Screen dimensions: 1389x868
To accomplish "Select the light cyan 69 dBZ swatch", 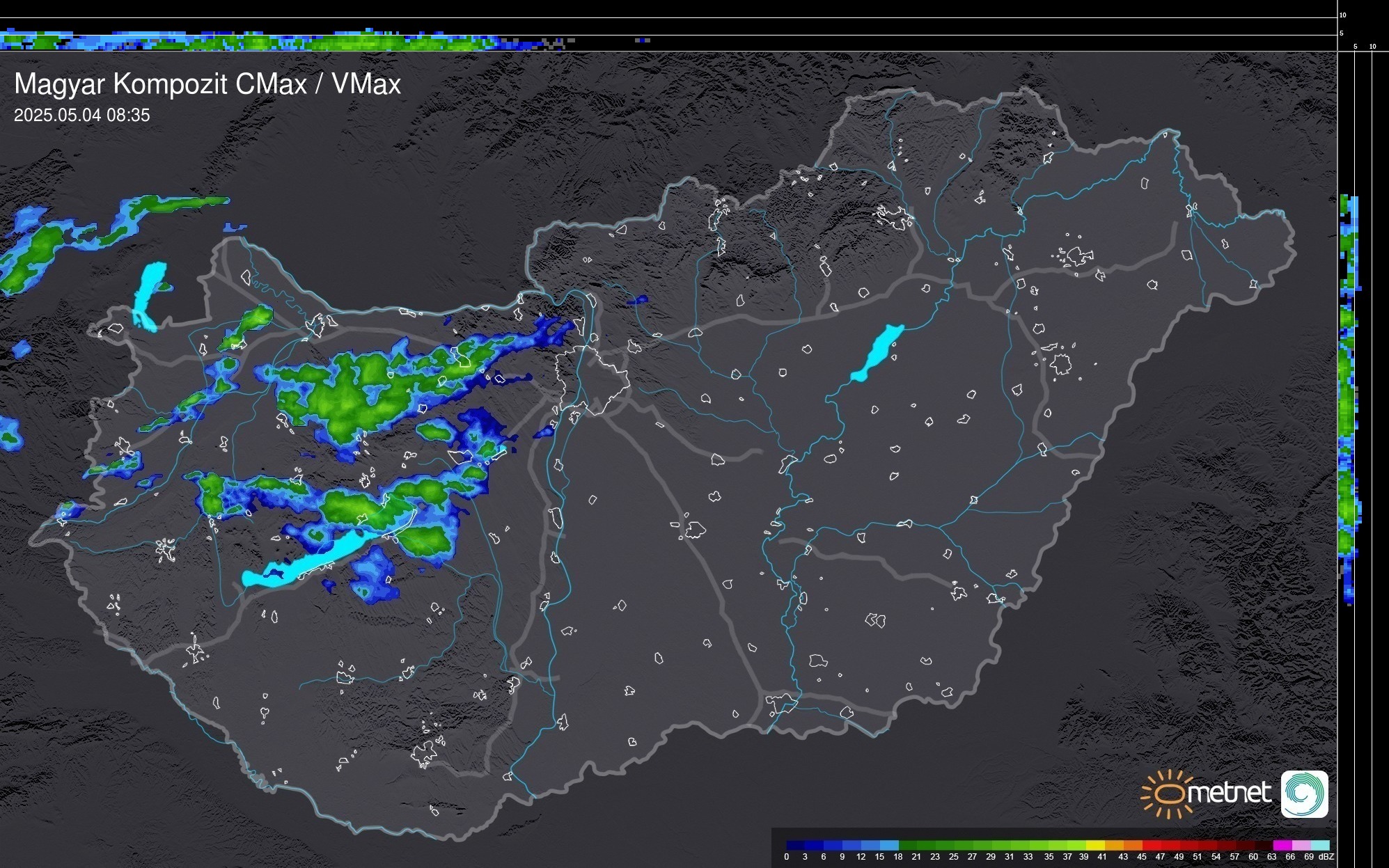I will coord(1320,846).
